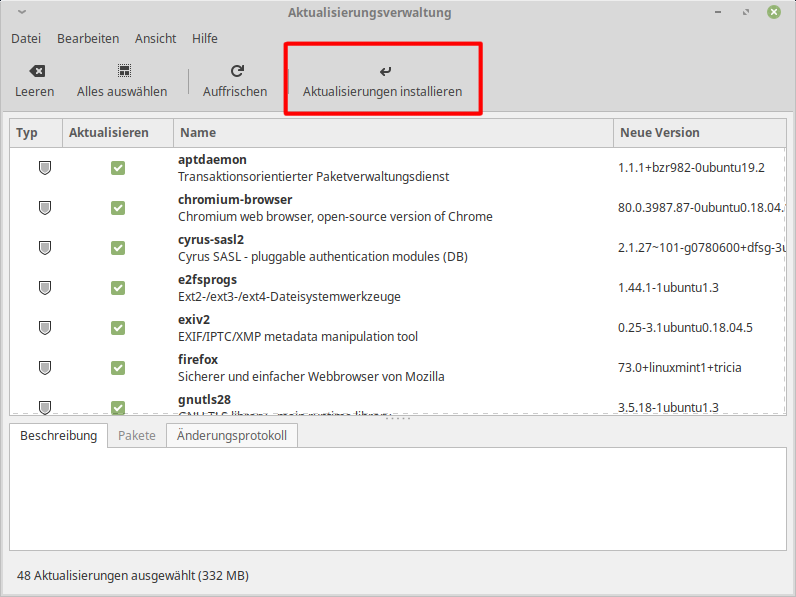Open the Ansicht menu
The height and width of the screenshot is (597, 796).
coord(155,39)
